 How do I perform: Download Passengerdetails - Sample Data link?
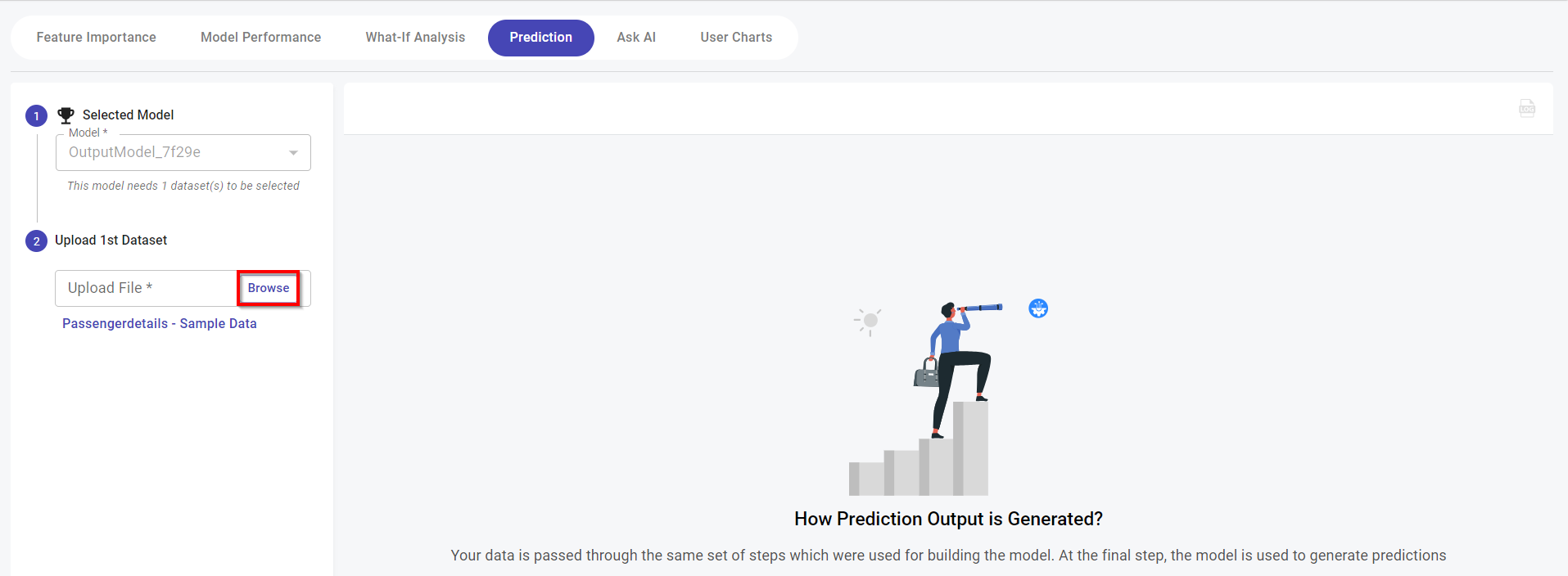point(159,324)
